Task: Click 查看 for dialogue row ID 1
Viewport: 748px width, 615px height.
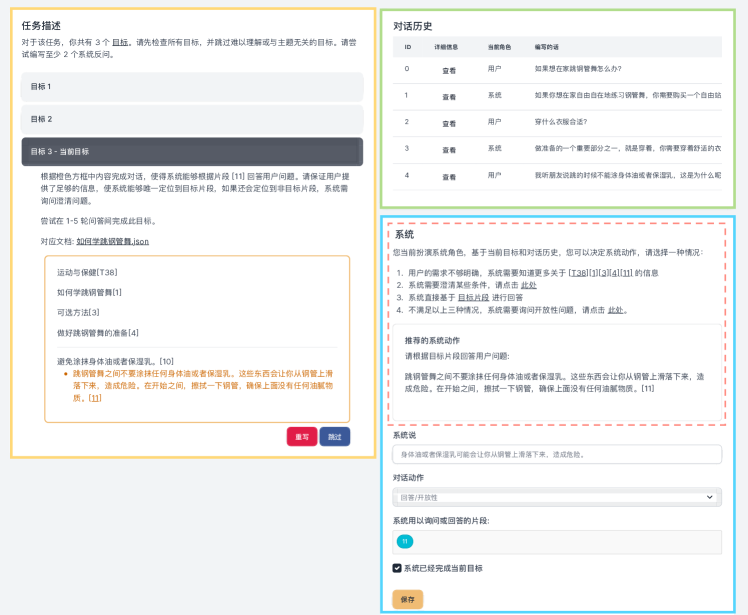Action: pyautogui.click(x=449, y=97)
